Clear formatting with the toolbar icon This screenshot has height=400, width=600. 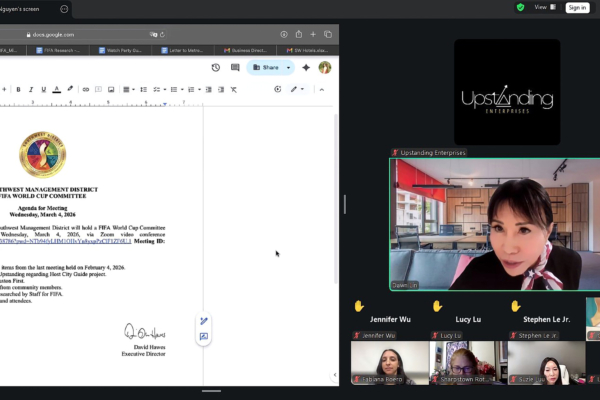pyautogui.click(x=234, y=89)
